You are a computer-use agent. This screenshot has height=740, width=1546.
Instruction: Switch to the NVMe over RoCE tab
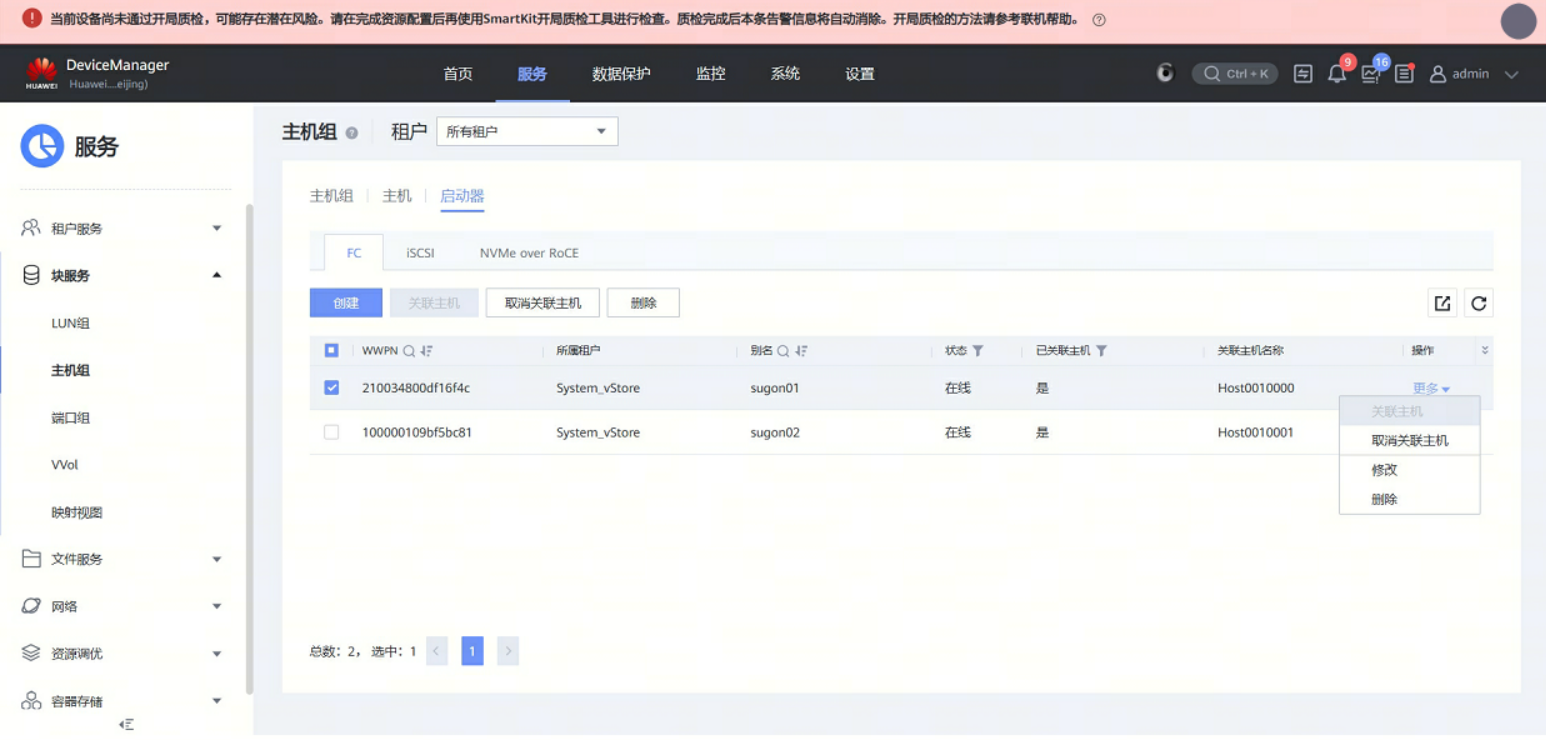[529, 253]
